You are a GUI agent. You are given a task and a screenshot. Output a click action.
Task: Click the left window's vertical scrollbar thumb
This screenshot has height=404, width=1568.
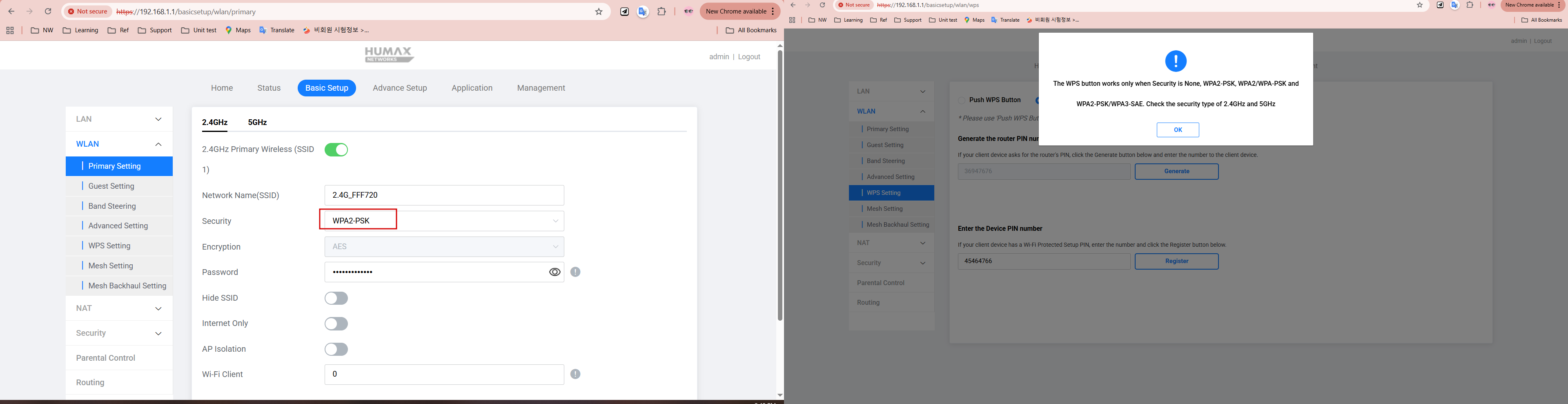pyautogui.click(x=780, y=186)
